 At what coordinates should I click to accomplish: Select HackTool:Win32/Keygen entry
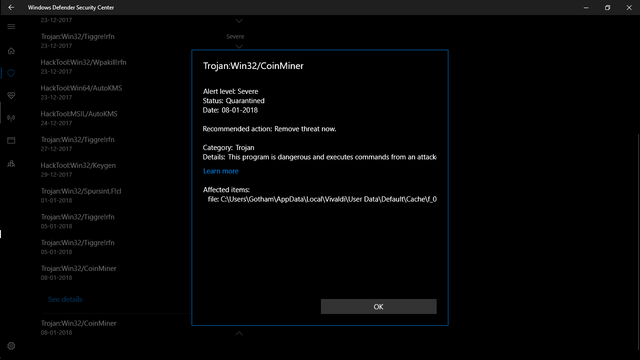(78, 169)
